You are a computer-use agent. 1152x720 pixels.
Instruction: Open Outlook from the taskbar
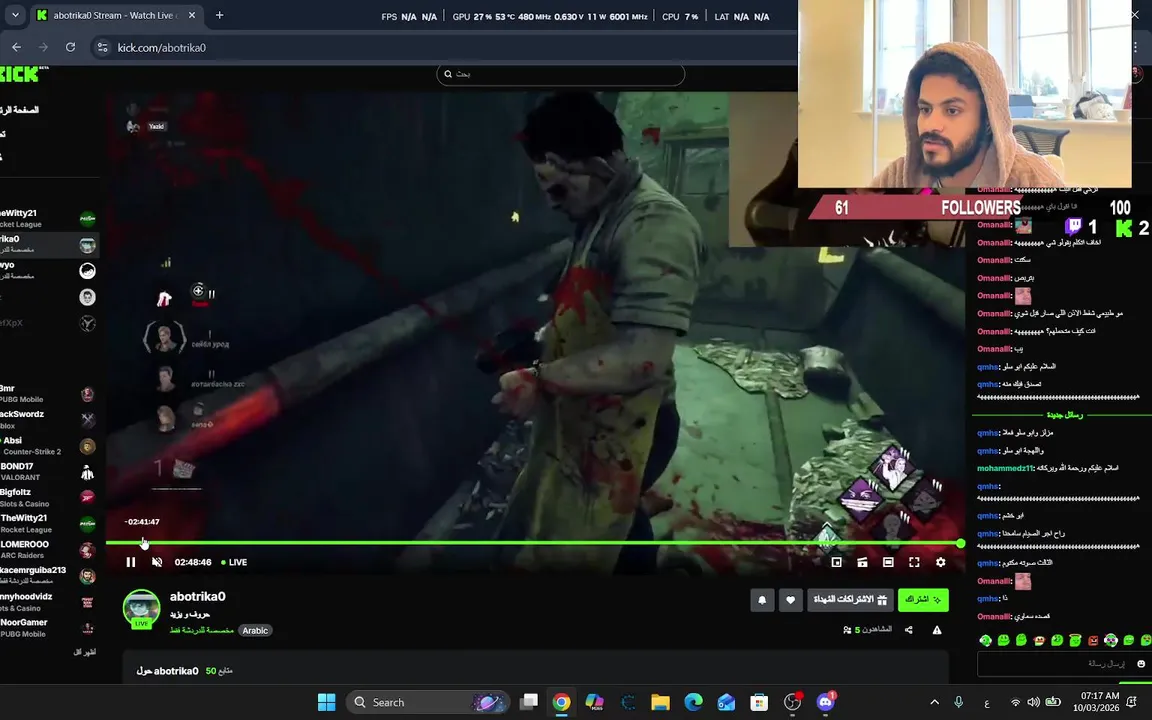coord(727,702)
